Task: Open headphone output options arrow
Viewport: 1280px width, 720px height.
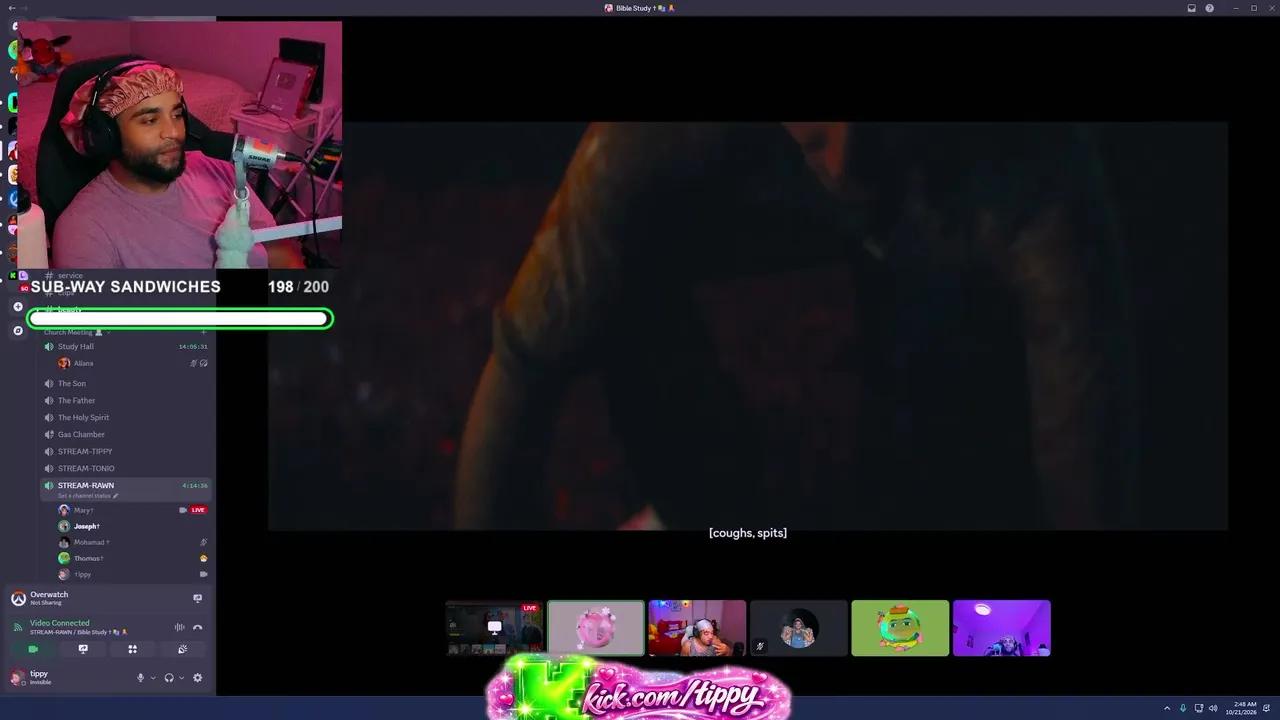Action: click(x=181, y=678)
